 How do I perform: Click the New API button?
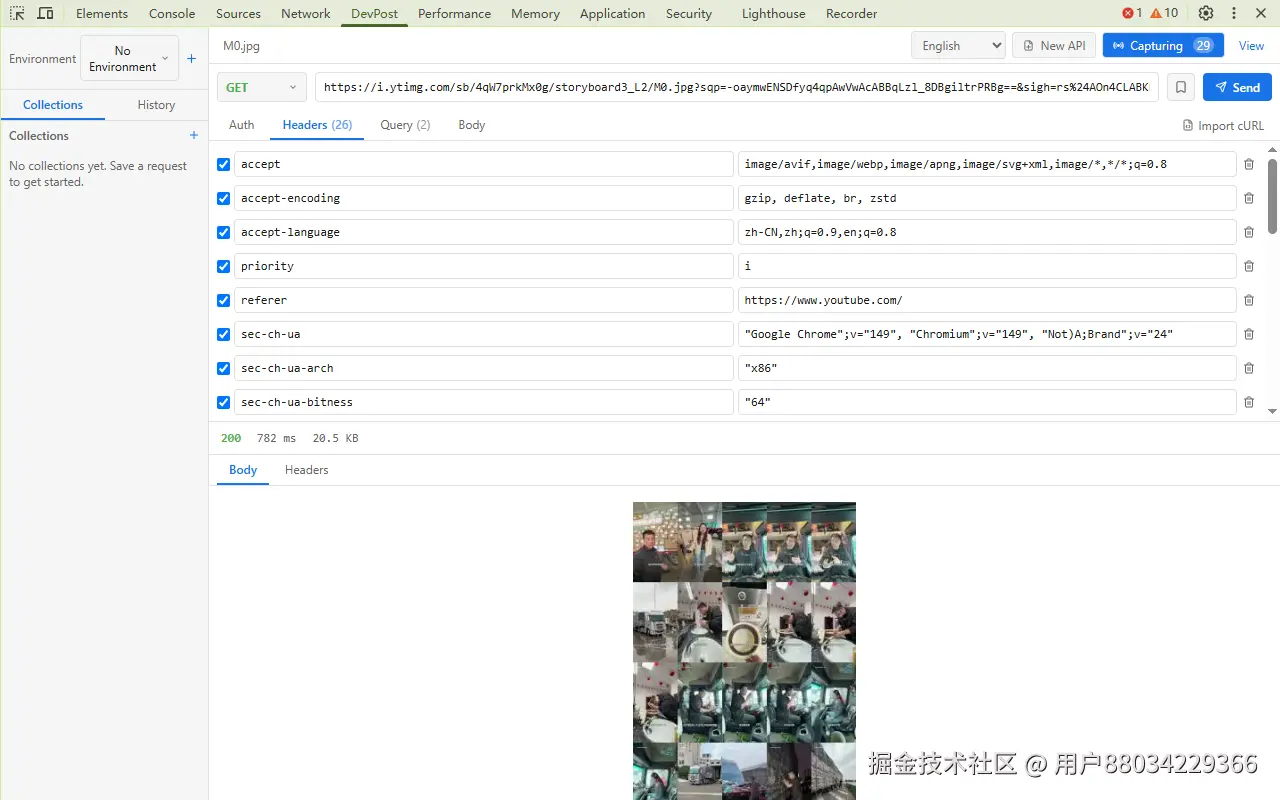1054,45
